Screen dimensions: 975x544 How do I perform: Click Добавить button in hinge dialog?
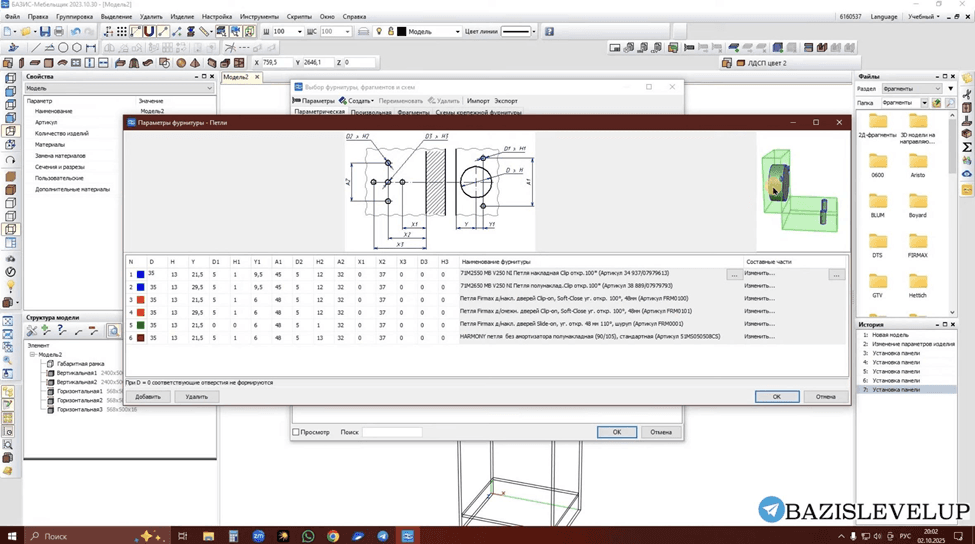pos(148,397)
